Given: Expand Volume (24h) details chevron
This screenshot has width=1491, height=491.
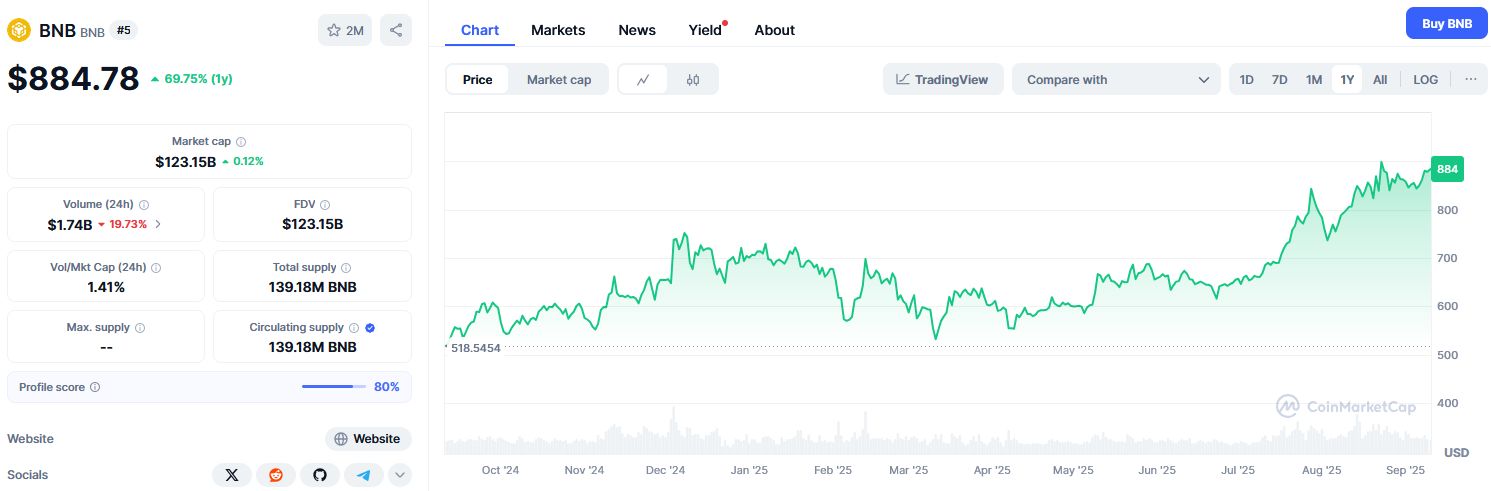Looking at the screenshot, I should click(x=158, y=224).
